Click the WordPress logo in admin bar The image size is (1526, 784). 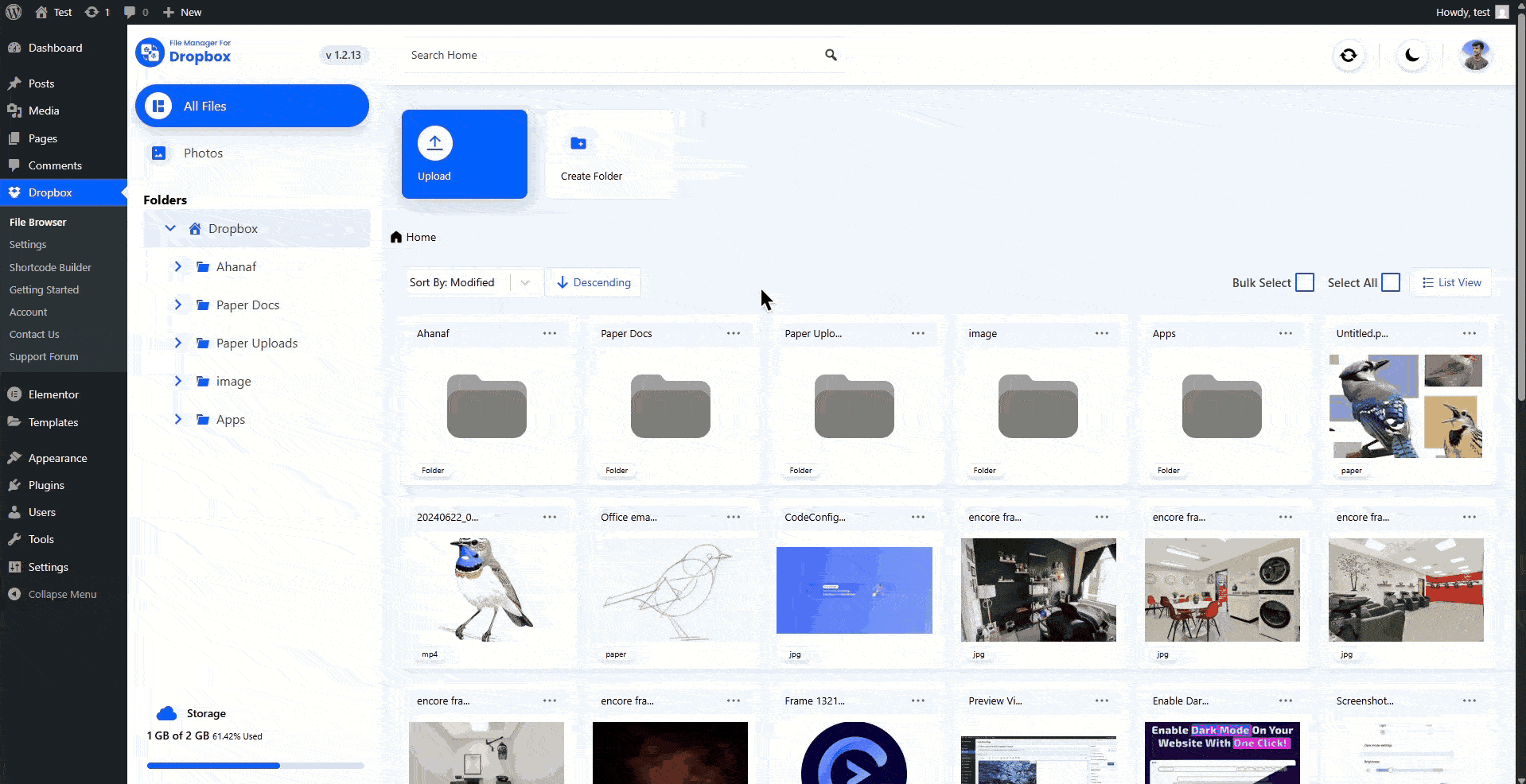[14, 12]
